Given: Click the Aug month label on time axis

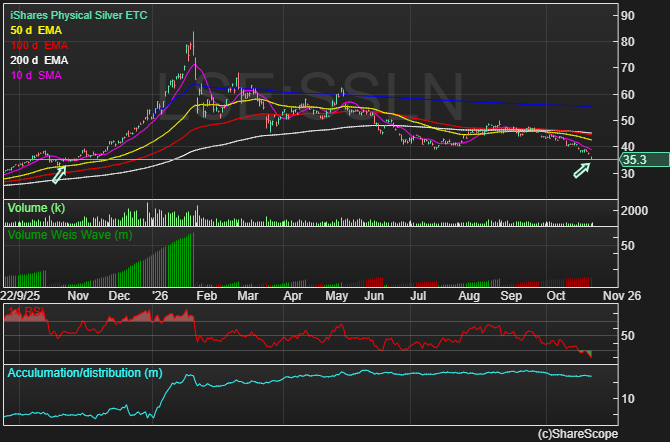Looking at the screenshot, I should [x=469, y=296].
